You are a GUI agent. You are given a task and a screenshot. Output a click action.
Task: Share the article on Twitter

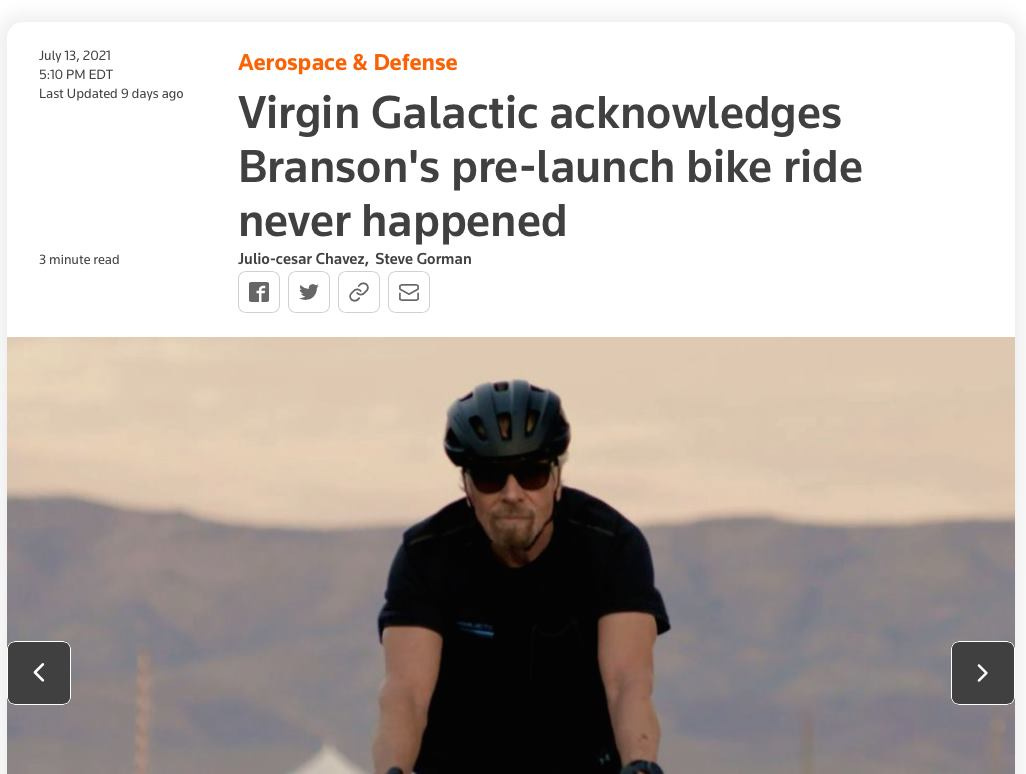click(x=309, y=292)
